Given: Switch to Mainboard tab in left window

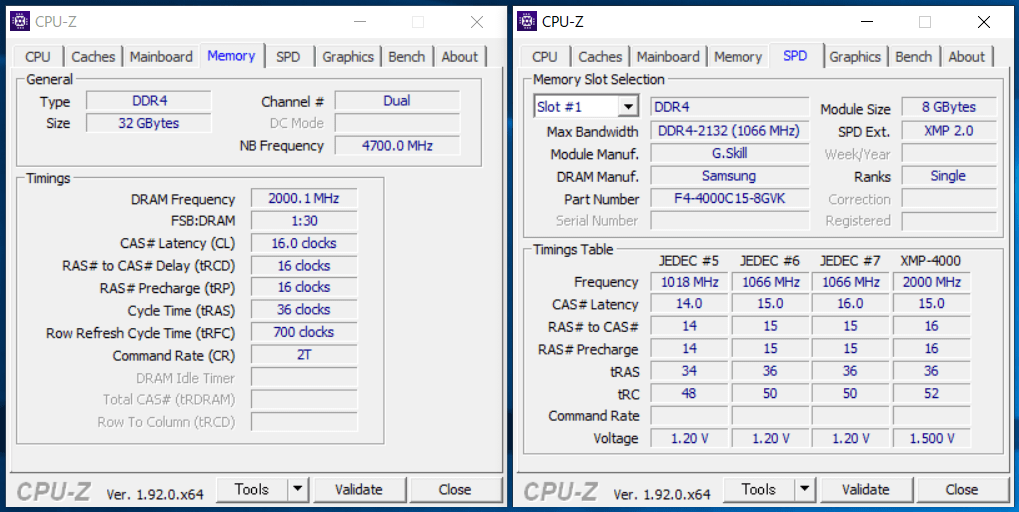Looking at the screenshot, I should click(x=161, y=57).
